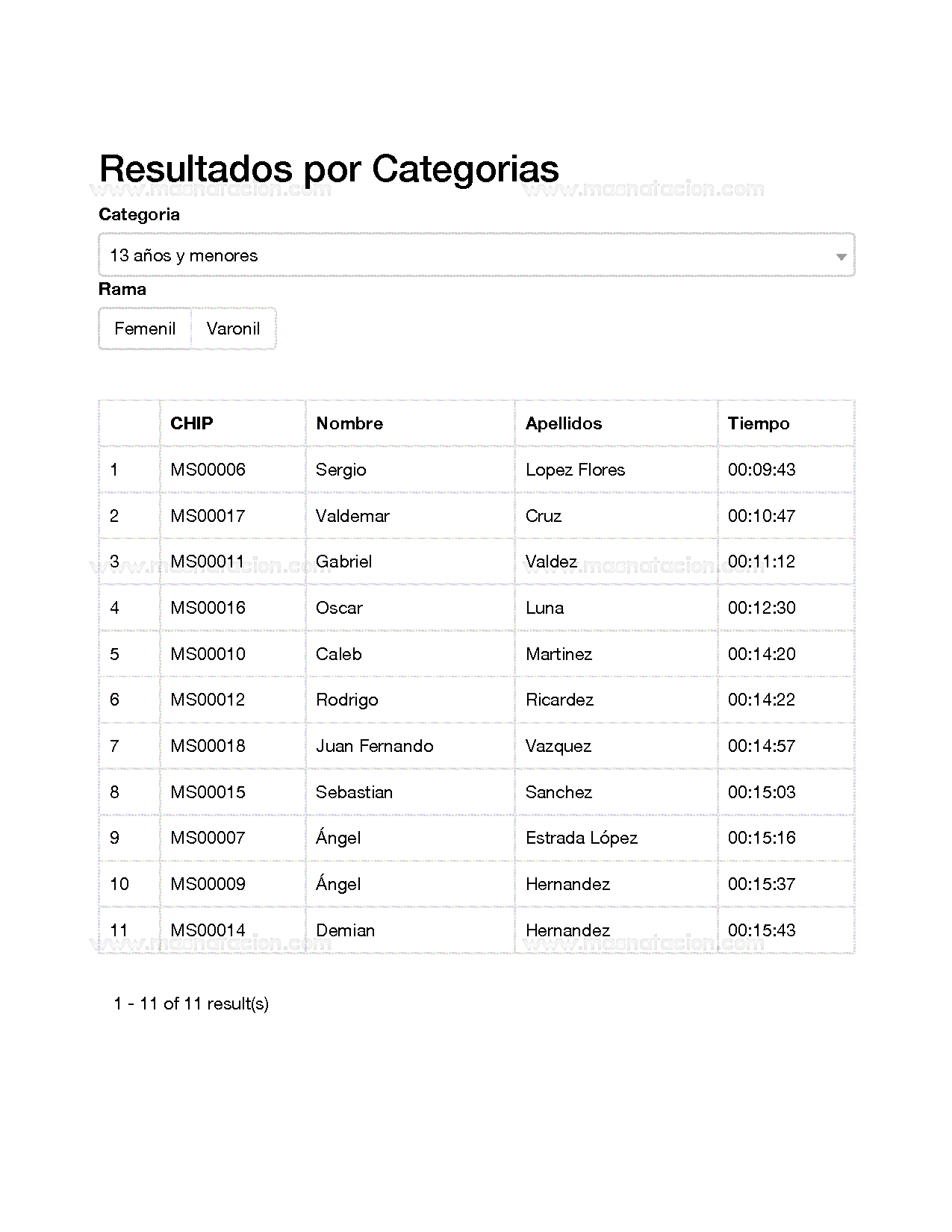Click the '1 - 11 of 11 result(s)' text
This screenshot has width=952, height=1232.
point(191,1004)
